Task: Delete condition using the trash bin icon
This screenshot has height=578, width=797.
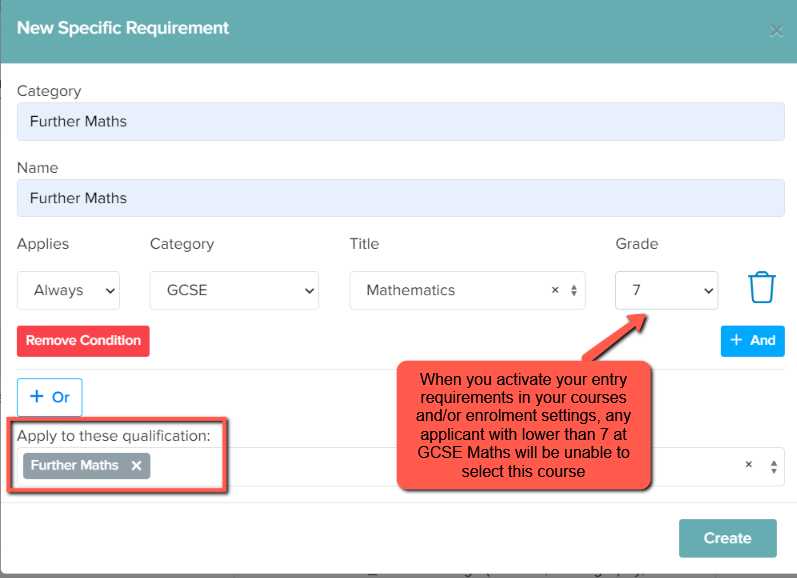Action: (761, 288)
